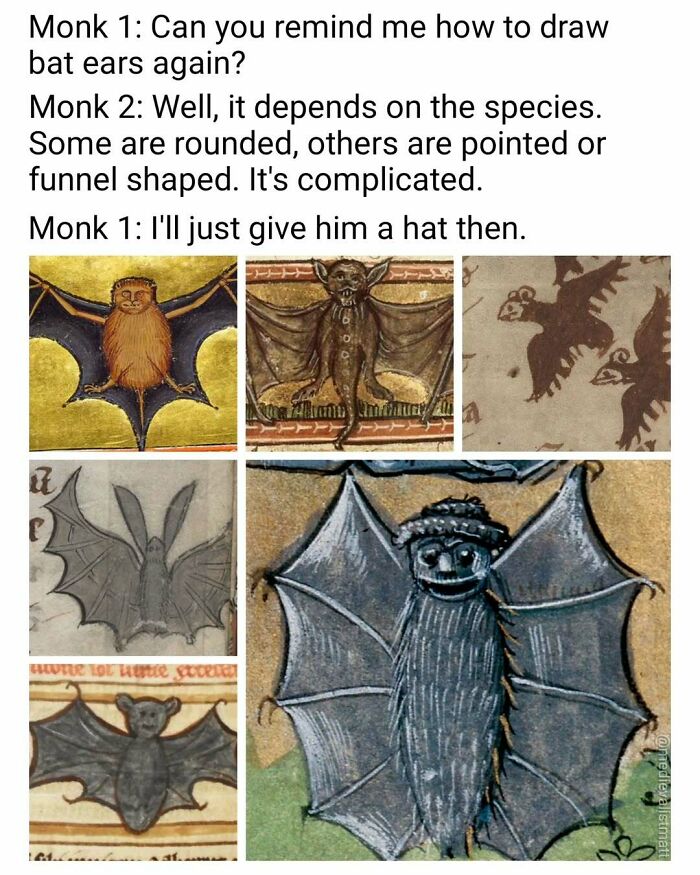Select the line 'Well, it depends on the species.'
This screenshot has height=875, width=700.
point(377,107)
